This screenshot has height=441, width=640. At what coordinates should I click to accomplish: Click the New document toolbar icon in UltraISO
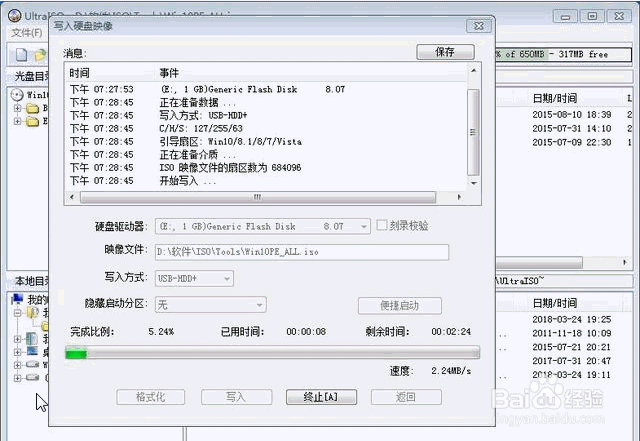[22, 55]
